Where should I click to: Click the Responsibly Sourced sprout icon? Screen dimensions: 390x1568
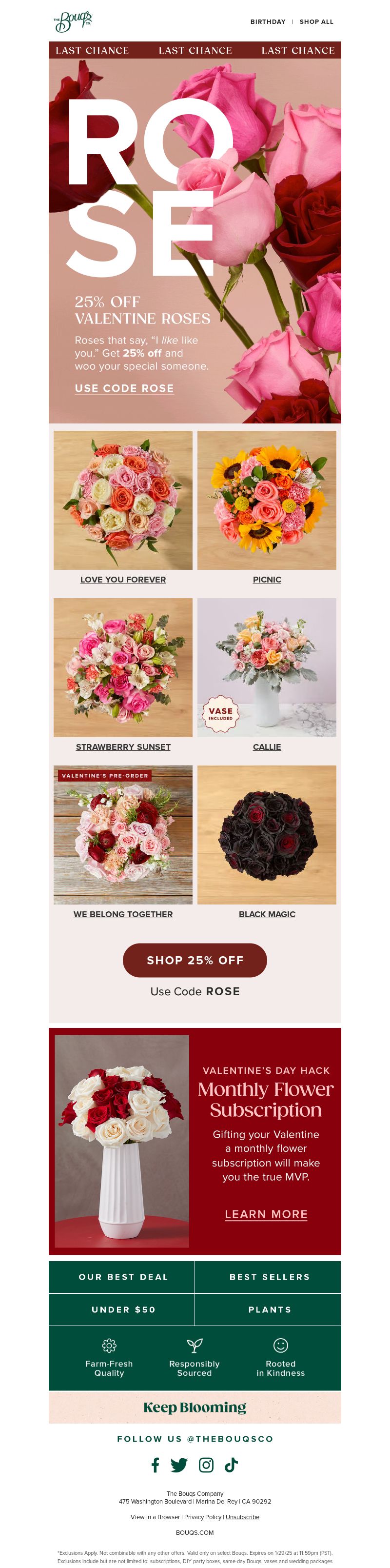[195, 1345]
